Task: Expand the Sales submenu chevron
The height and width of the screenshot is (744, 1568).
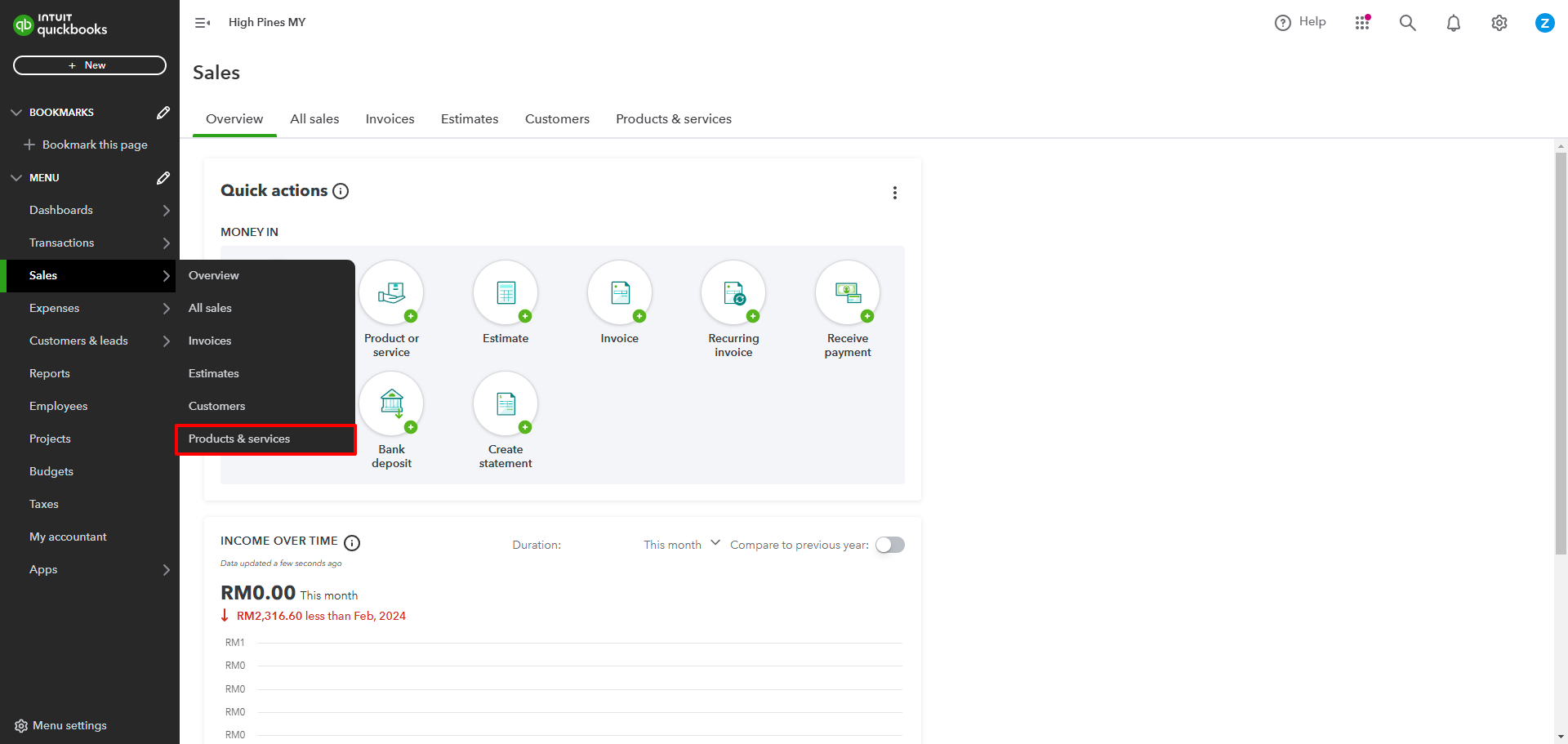Action: point(166,275)
